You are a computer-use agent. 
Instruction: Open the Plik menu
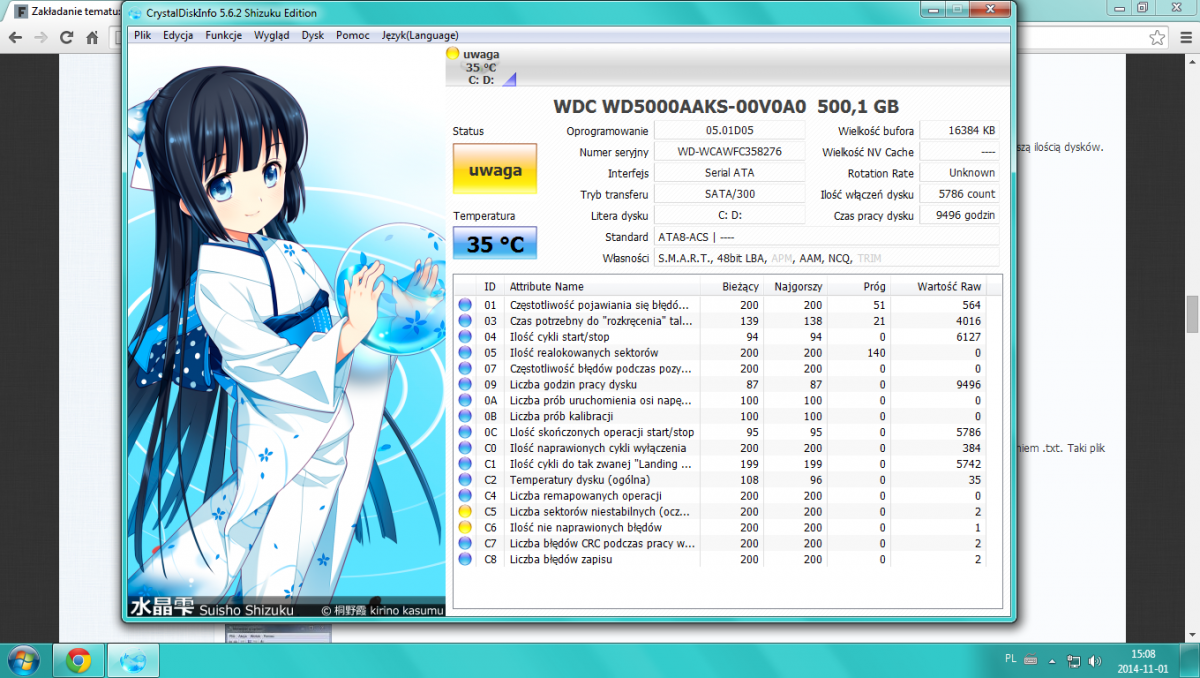coord(142,35)
